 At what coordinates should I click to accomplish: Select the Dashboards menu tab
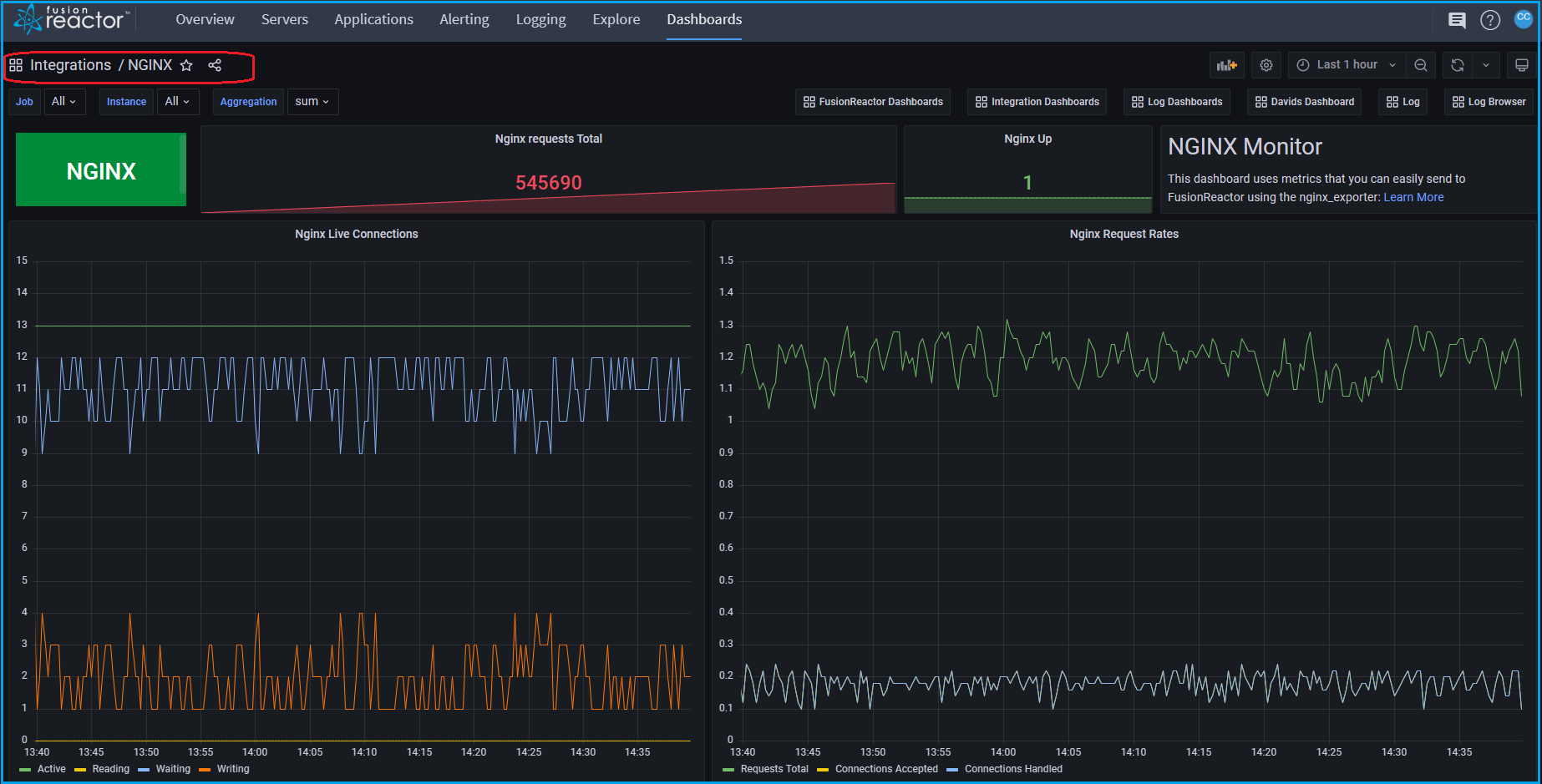(x=704, y=19)
